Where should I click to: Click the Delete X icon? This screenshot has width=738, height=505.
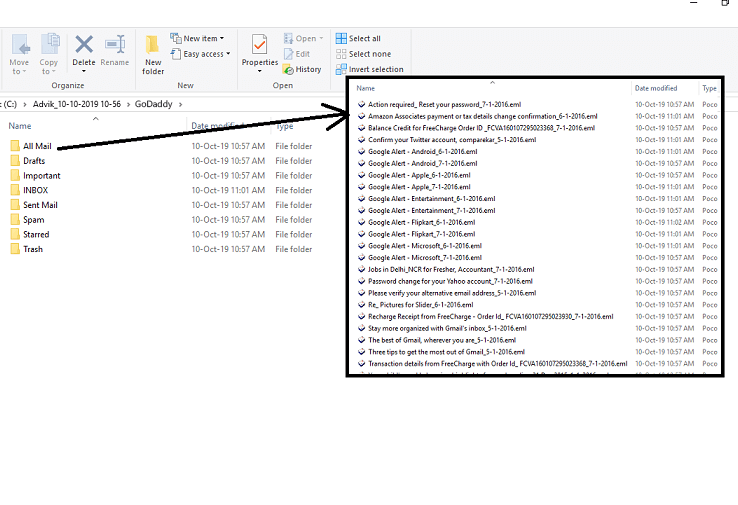tap(84, 44)
